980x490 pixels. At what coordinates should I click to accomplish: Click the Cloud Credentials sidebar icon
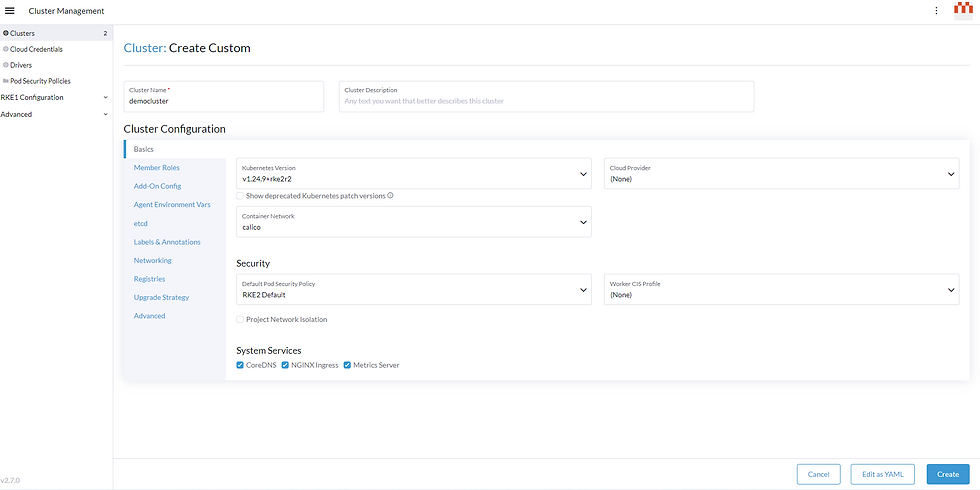6,49
